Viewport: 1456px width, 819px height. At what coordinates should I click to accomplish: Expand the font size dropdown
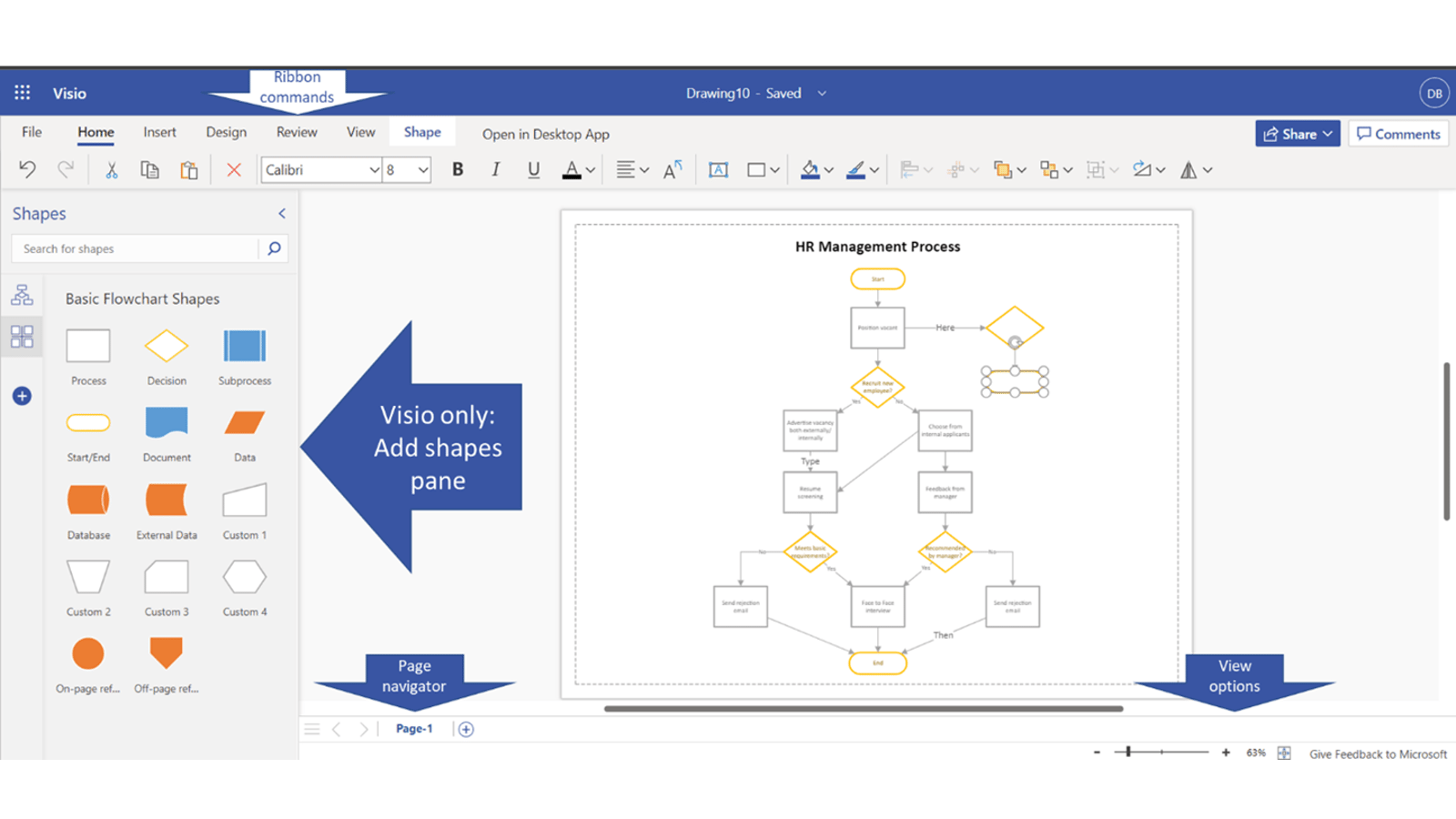[x=423, y=170]
